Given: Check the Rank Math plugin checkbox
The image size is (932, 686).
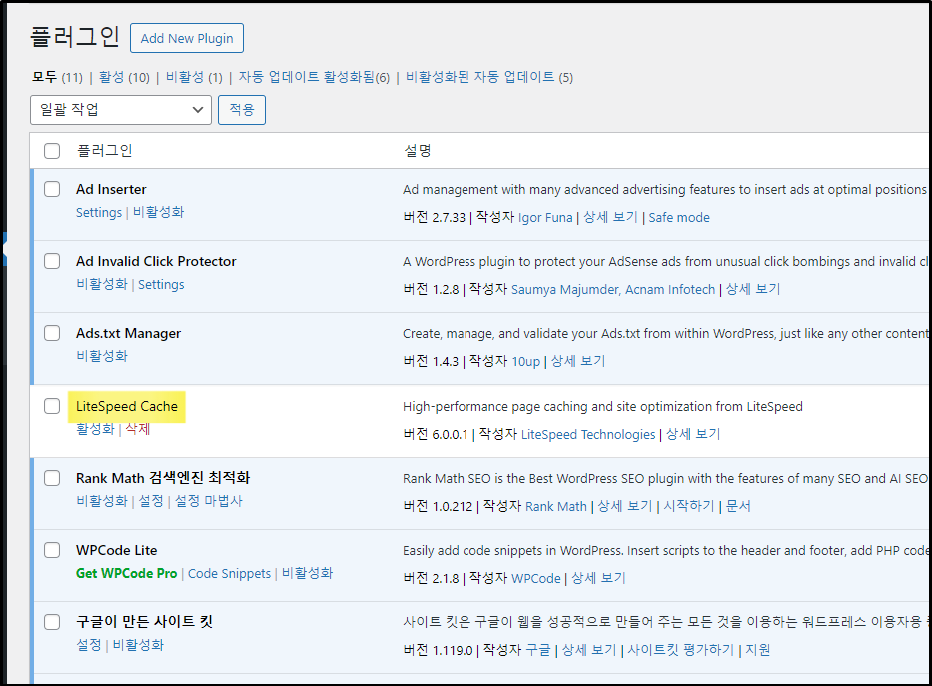Looking at the screenshot, I should pyautogui.click(x=52, y=478).
